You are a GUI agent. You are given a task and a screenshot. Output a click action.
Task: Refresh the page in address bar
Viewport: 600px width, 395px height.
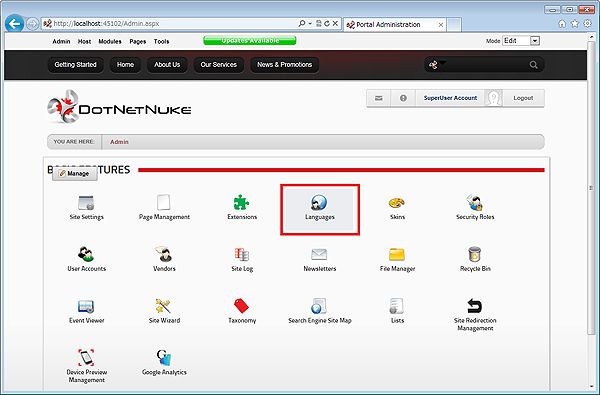[327, 23]
